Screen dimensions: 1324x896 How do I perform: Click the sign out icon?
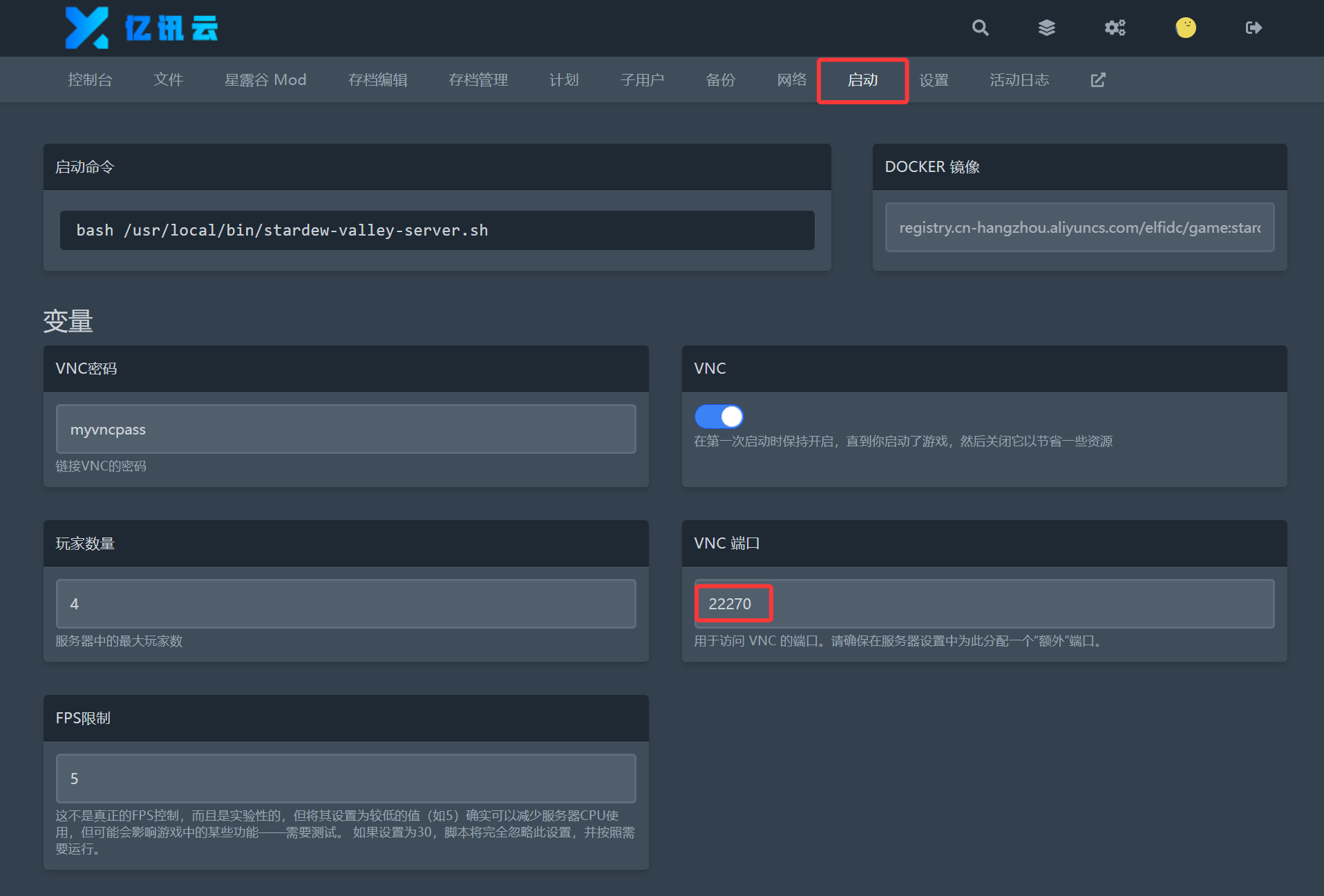(1254, 28)
